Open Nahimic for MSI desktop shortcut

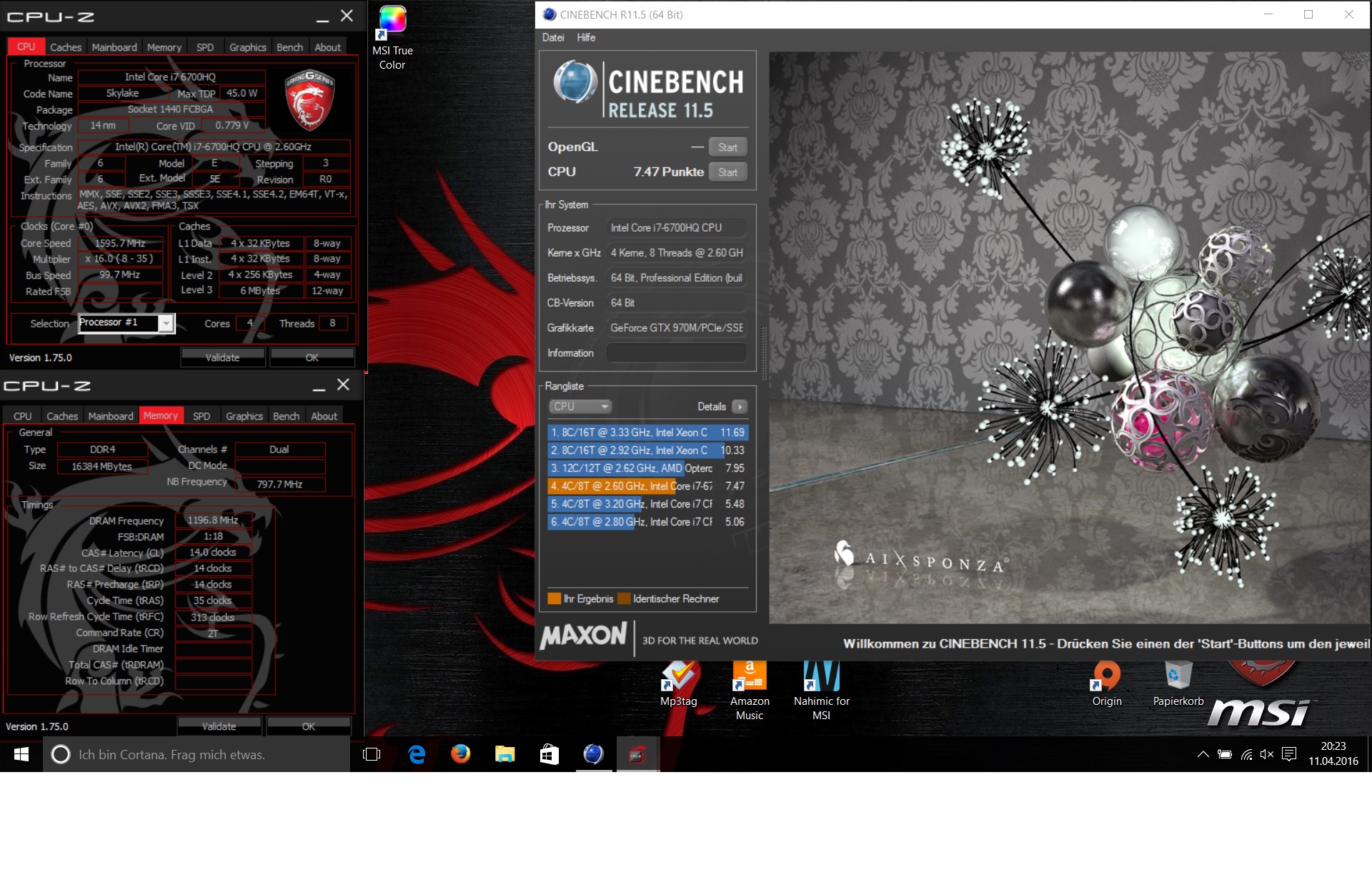[x=821, y=690]
